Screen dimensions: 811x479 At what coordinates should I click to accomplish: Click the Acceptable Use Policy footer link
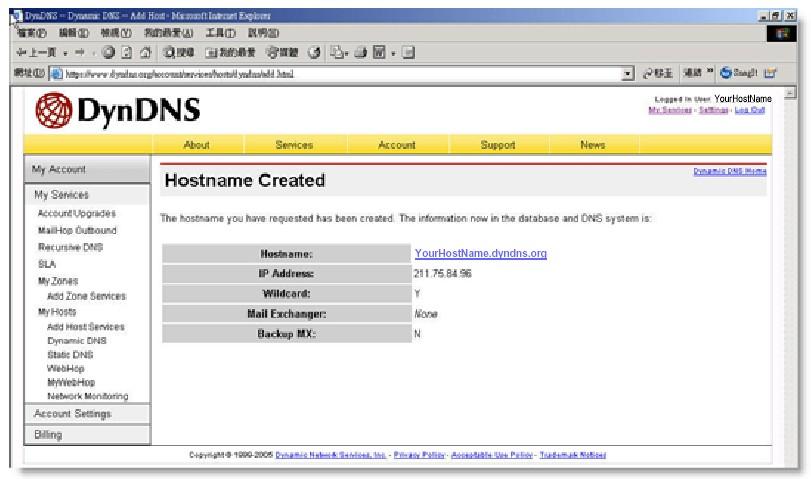[x=492, y=455]
